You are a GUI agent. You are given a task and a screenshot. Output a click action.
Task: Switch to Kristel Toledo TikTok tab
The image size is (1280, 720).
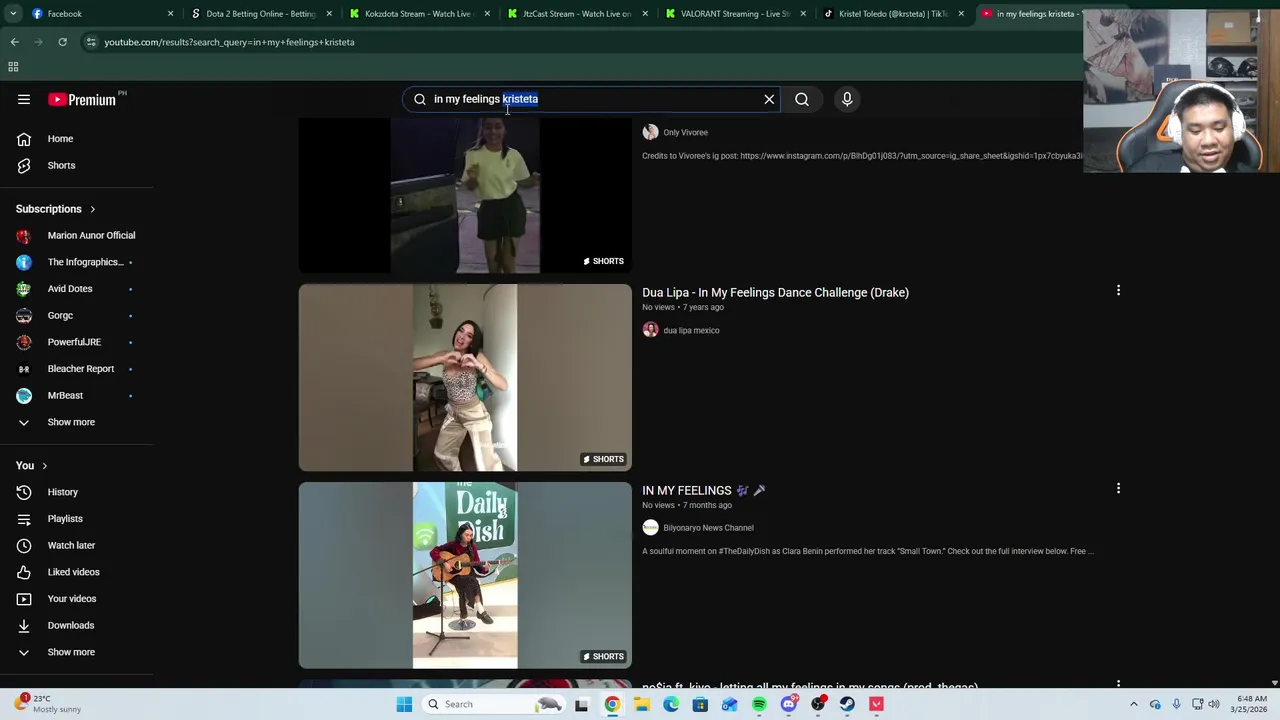tap(893, 14)
